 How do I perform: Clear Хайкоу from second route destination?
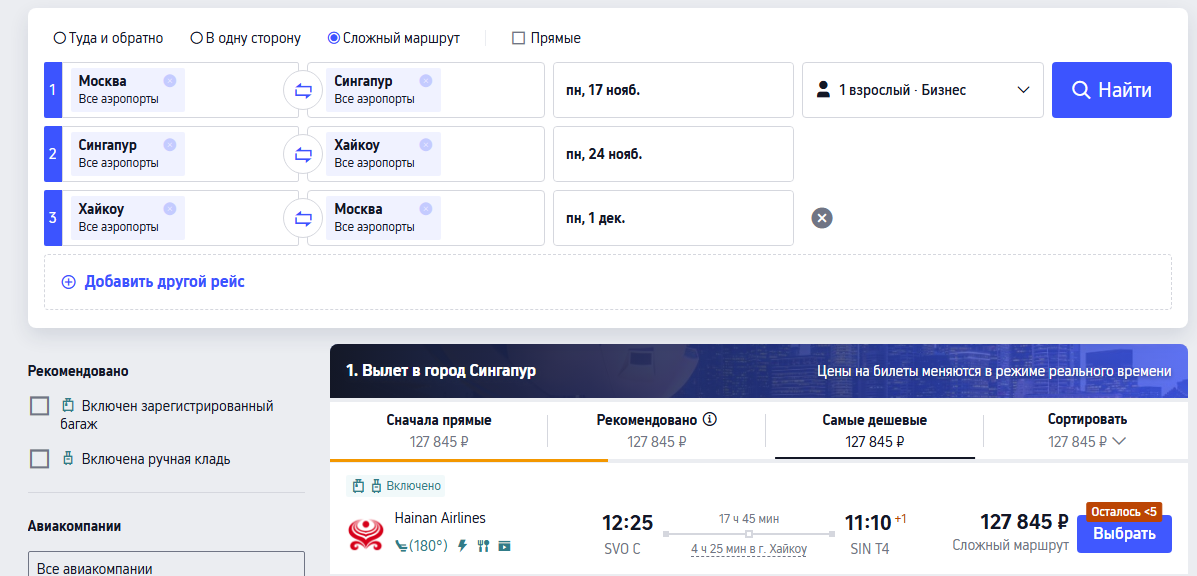tap(425, 145)
